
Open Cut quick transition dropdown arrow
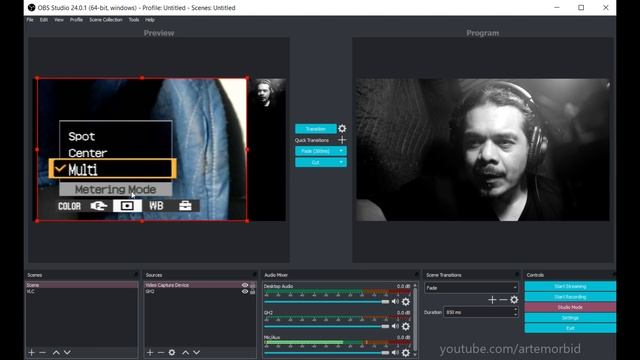click(341, 162)
